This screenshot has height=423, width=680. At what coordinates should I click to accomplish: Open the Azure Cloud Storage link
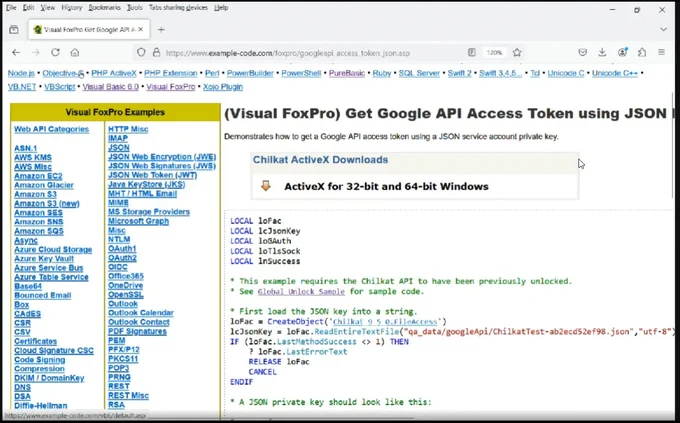53,249
